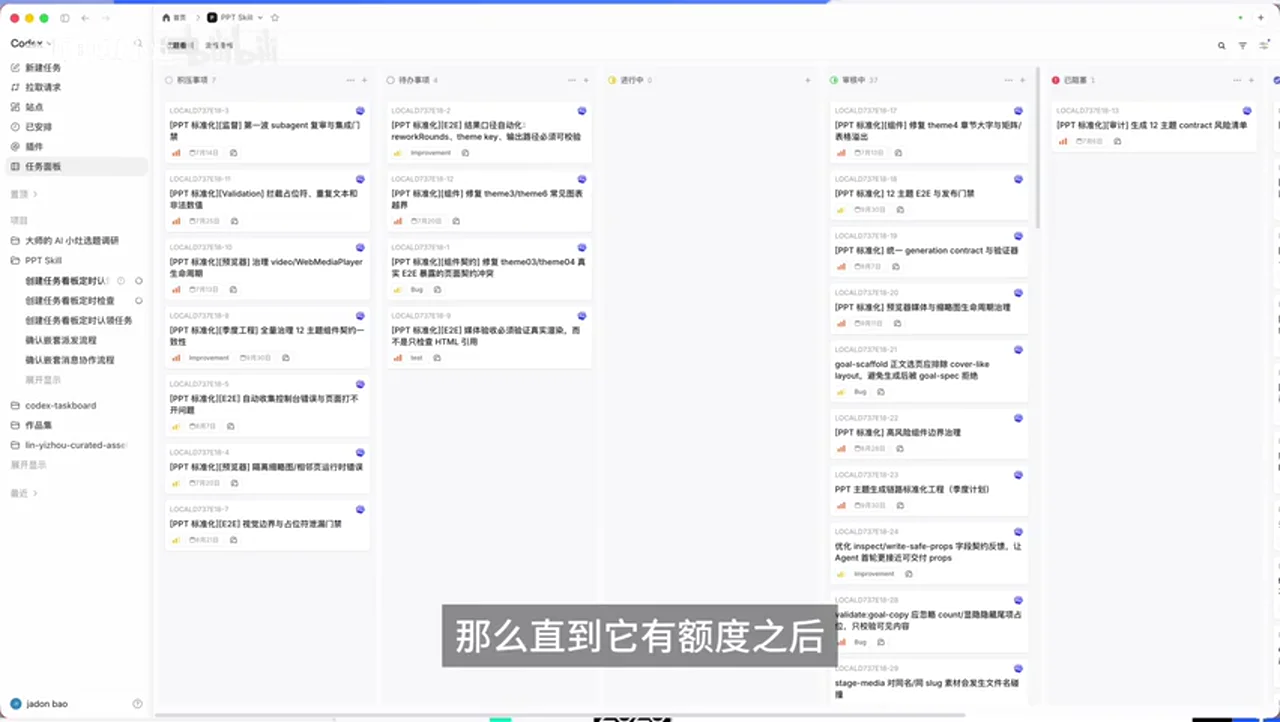
Task: Open the filter funnel icon
Action: 1242,45
